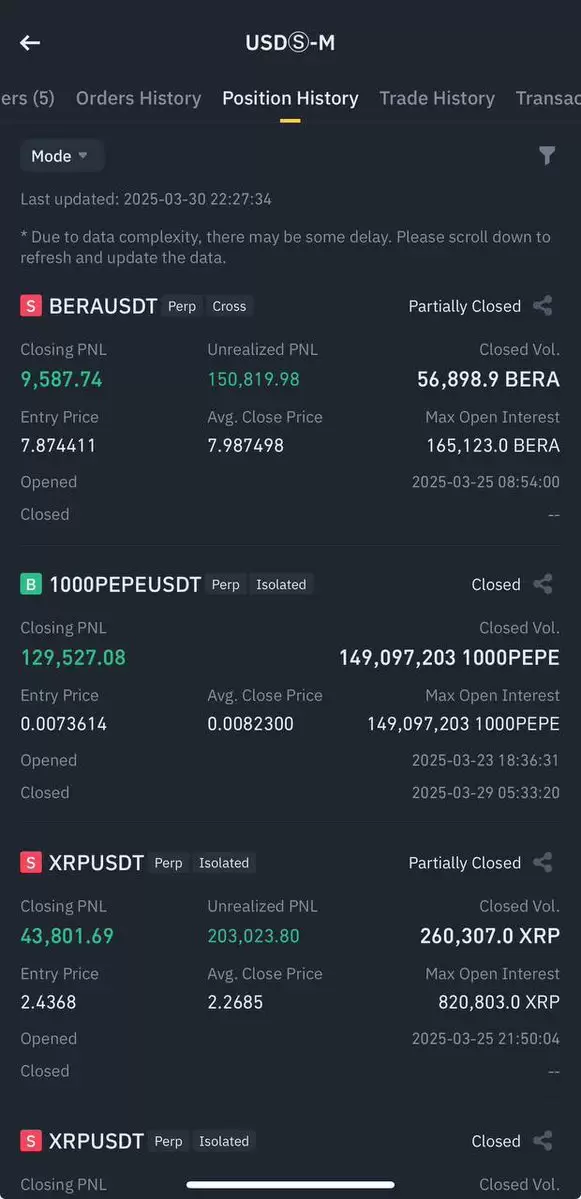The image size is (581, 1199).
Task: Tap the Isolated tag on 1000PEPEUSDT
Action: [281, 585]
